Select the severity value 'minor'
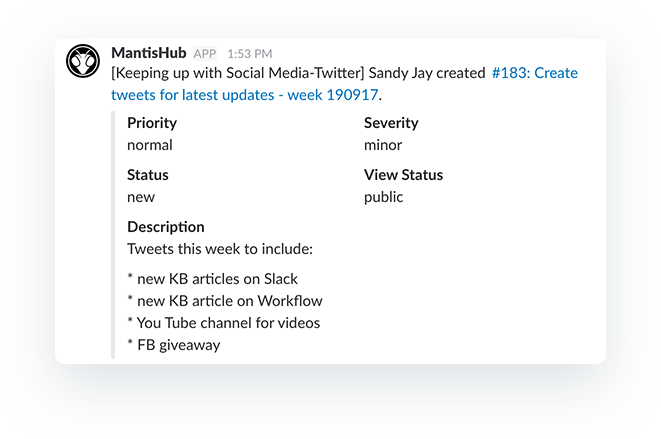The image size is (661, 439). [x=383, y=145]
